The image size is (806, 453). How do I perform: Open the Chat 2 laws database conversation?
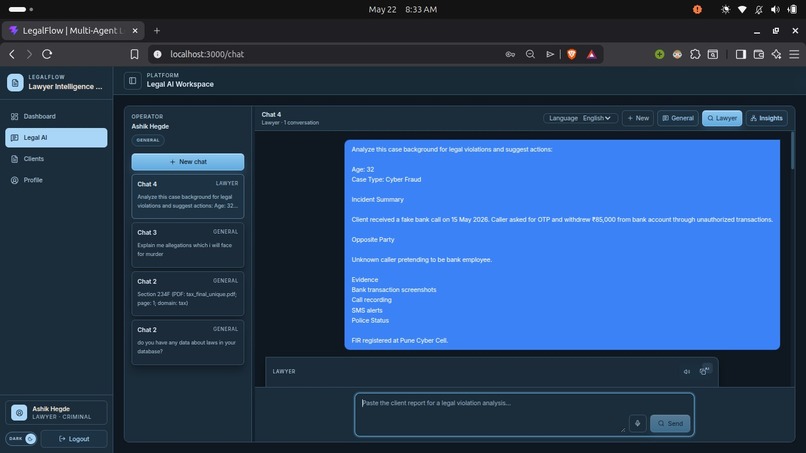(188, 342)
